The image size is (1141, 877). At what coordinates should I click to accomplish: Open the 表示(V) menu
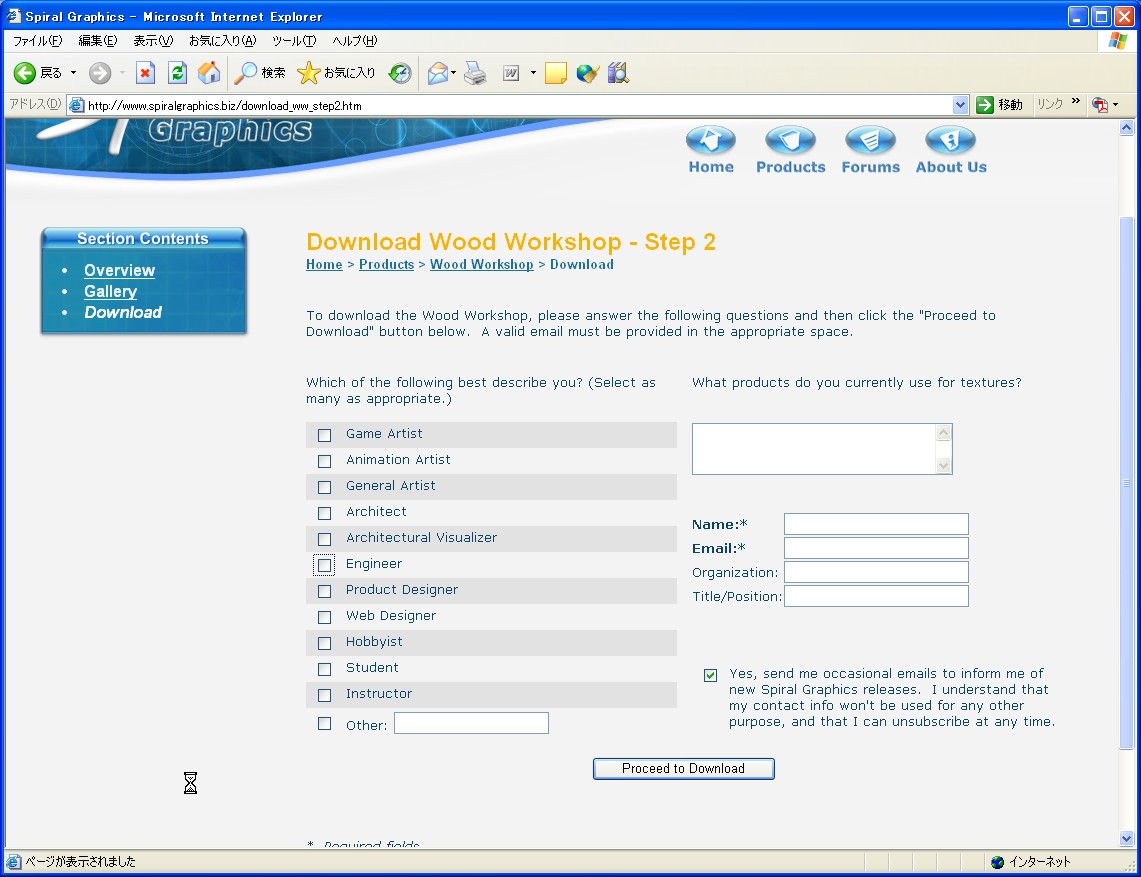(153, 41)
